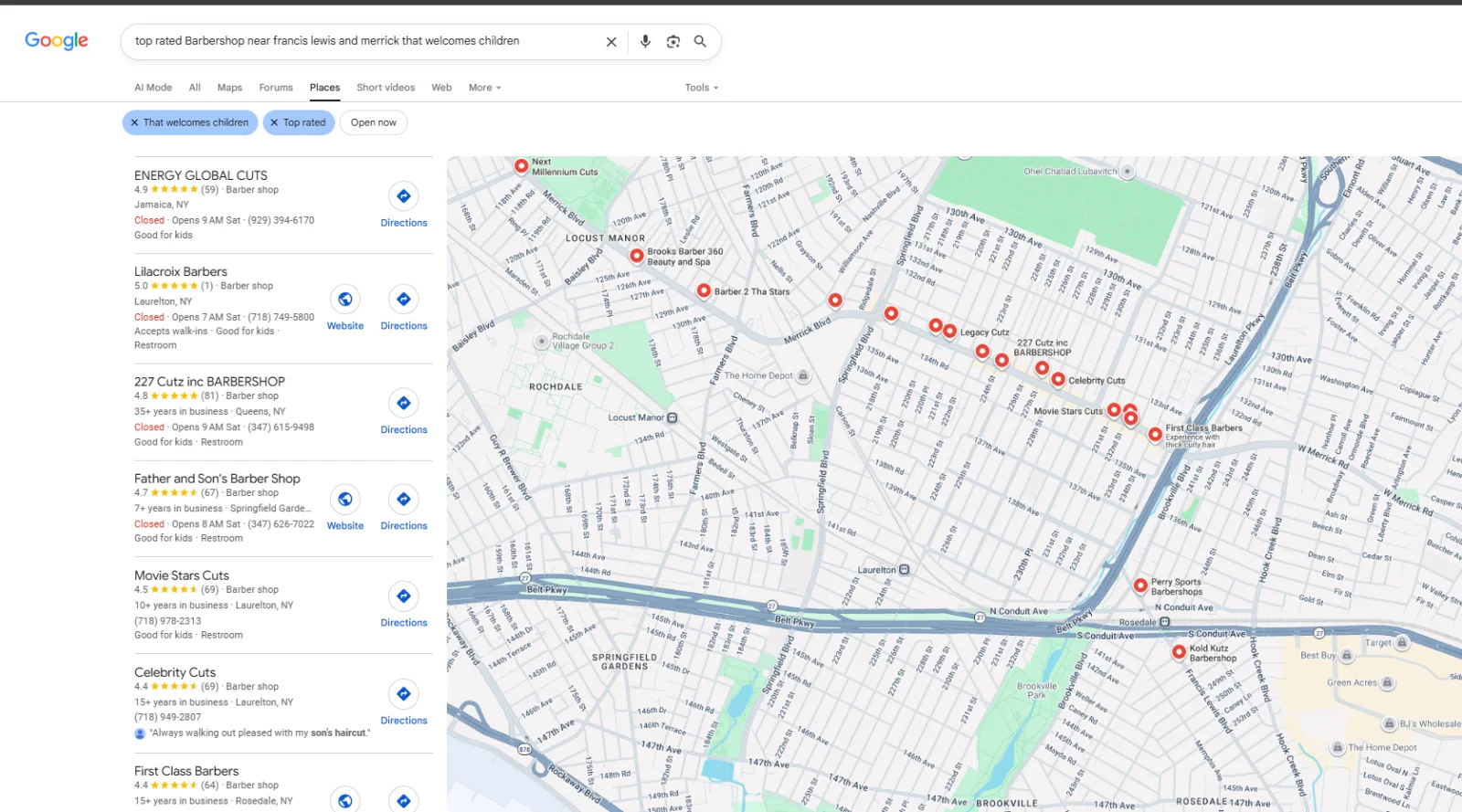Viewport: 1462px width, 812px height.
Task: Click the Ohel Chabad Lubavitch map marker
Action: 1128,172
